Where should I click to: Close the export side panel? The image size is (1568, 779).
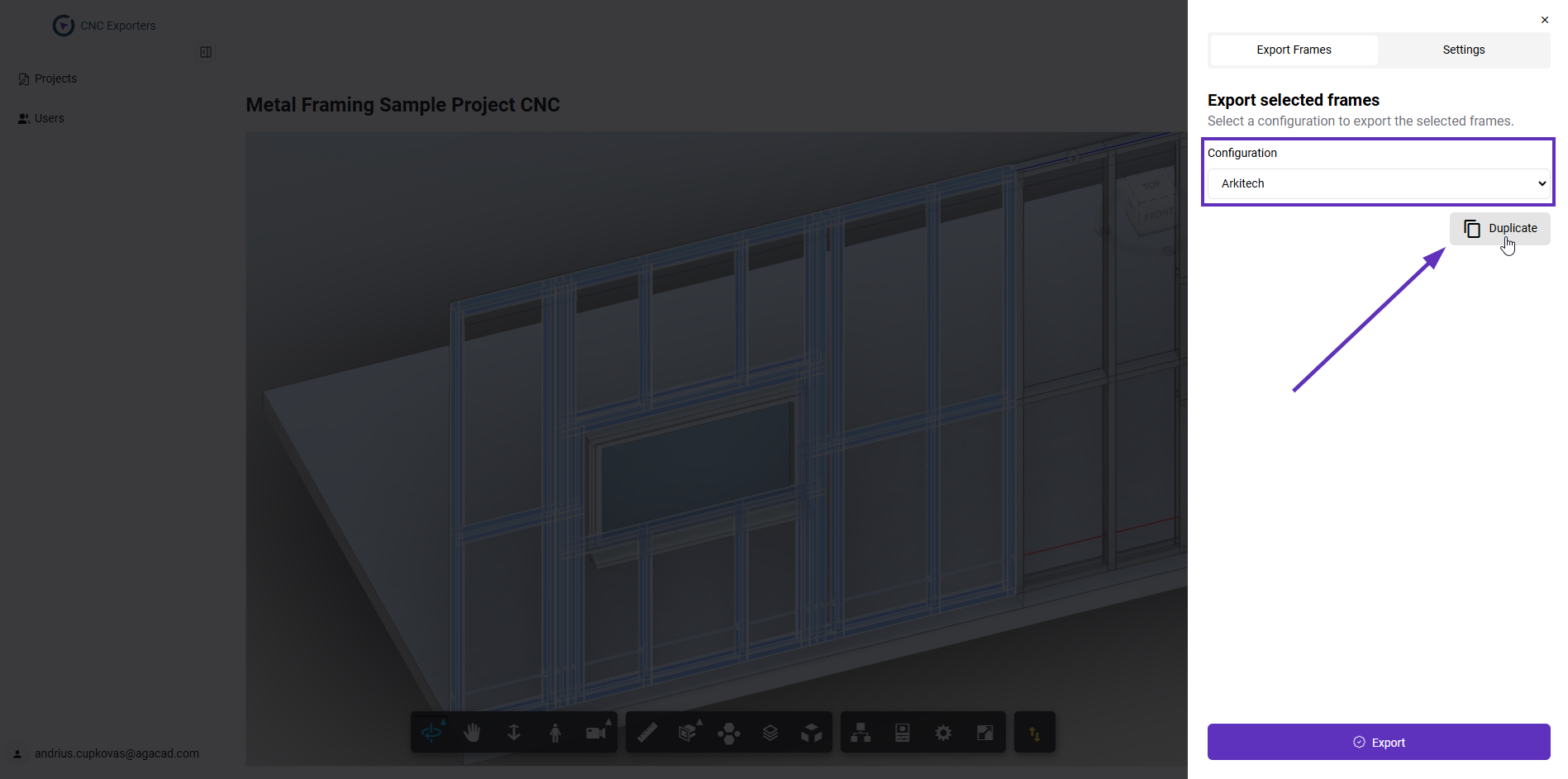(x=1544, y=20)
